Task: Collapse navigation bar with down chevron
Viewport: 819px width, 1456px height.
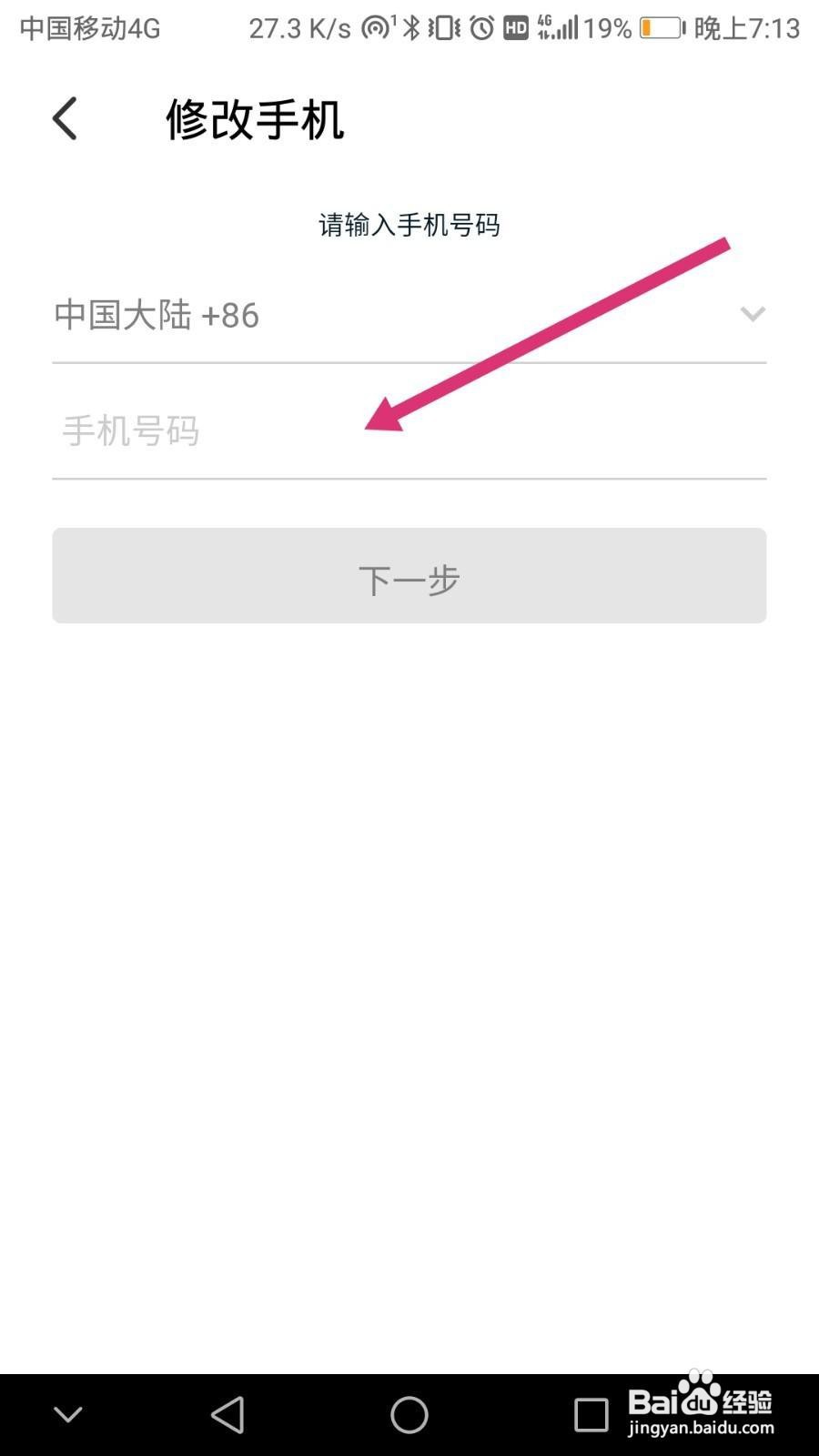Action: click(x=68, y=1415)
